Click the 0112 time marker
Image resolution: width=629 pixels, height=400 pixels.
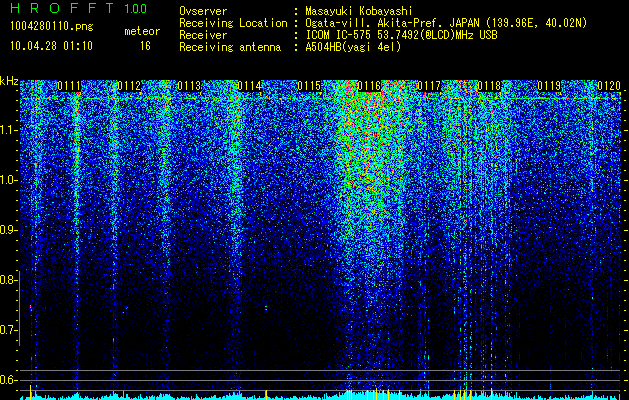pos(129,86)
